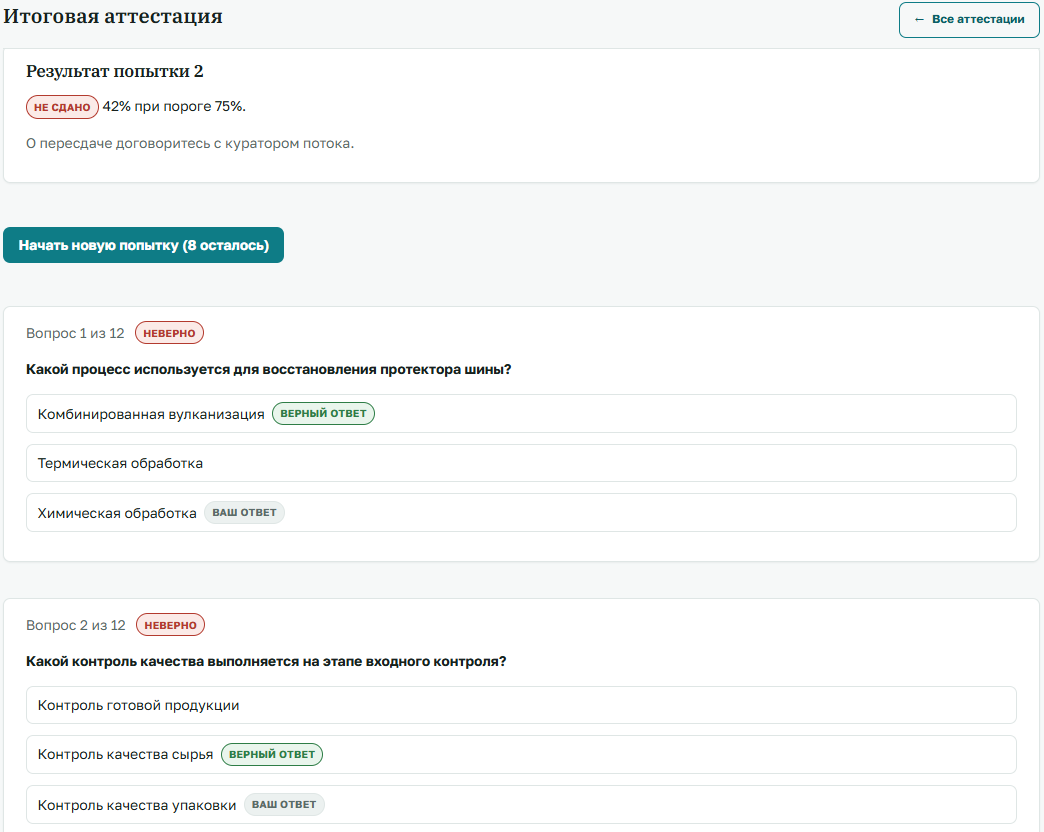Click answer Контроль готовой продукции
Image resolution: width=1044 pixels, height=832 pixels.
tap(521, 705)
